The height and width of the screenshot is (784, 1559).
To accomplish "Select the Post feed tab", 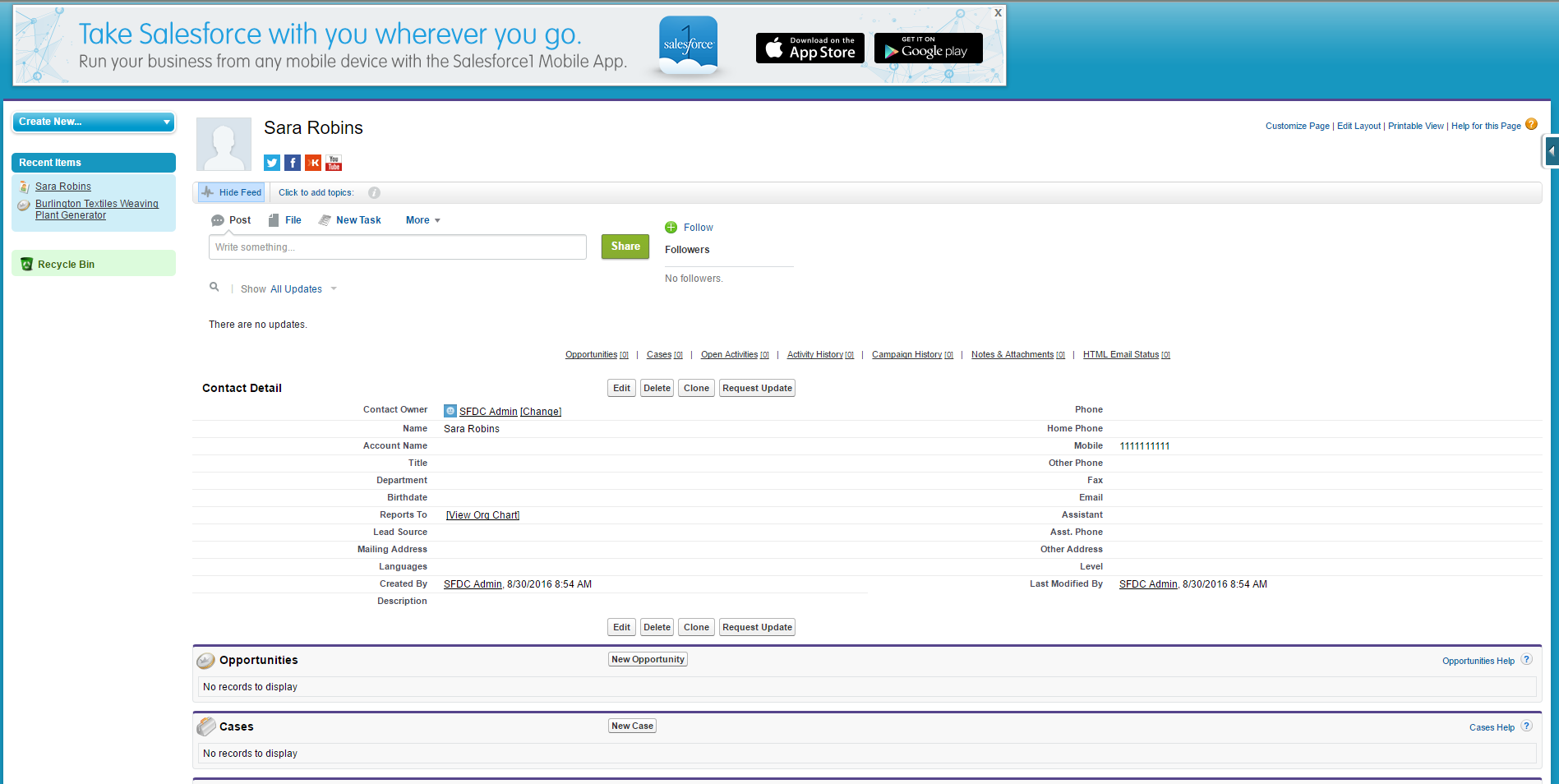I will click(x=231, y=220).
